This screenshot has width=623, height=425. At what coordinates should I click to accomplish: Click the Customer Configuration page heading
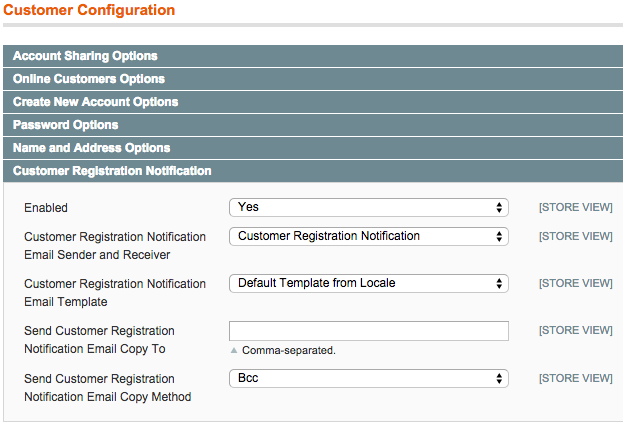[89, 10]
